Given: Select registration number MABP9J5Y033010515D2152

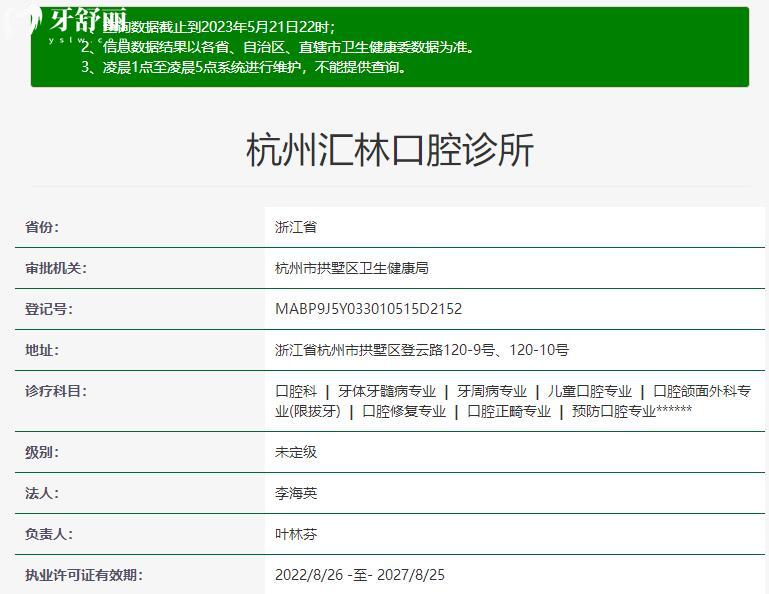Looking at the screenshot, I should pyautogui.click(x=368, y=309).
